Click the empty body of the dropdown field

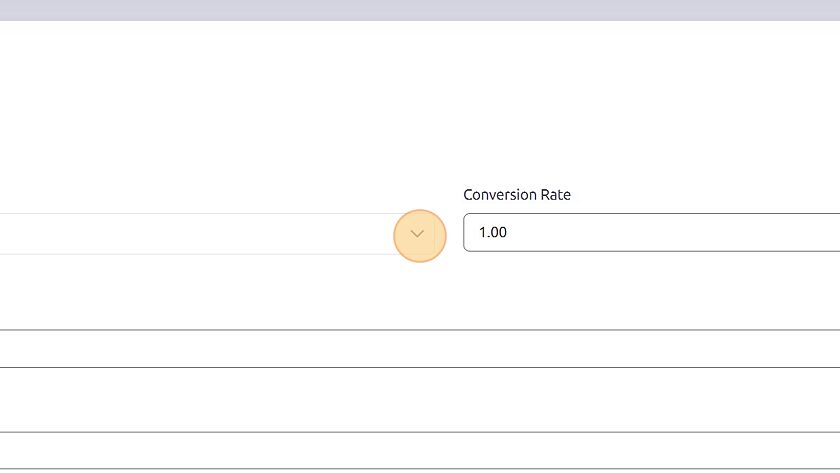click(198, 234)
